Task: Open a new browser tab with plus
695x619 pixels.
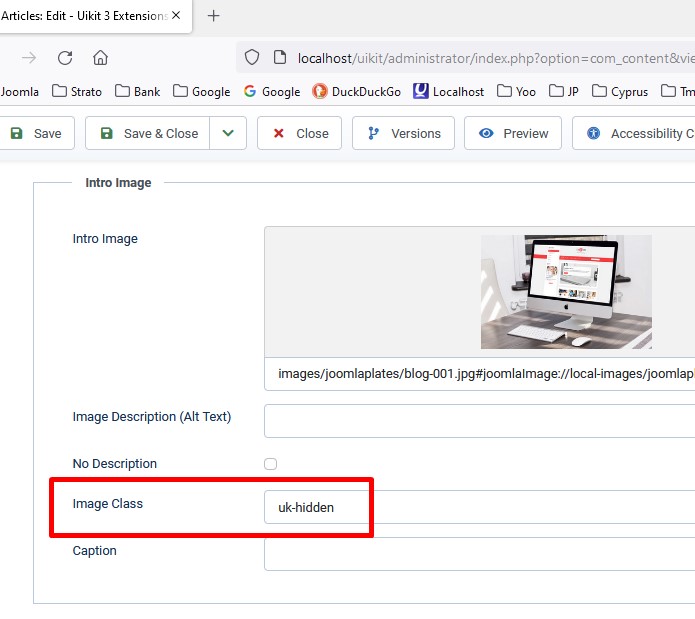Action: (x=213, y=16)
